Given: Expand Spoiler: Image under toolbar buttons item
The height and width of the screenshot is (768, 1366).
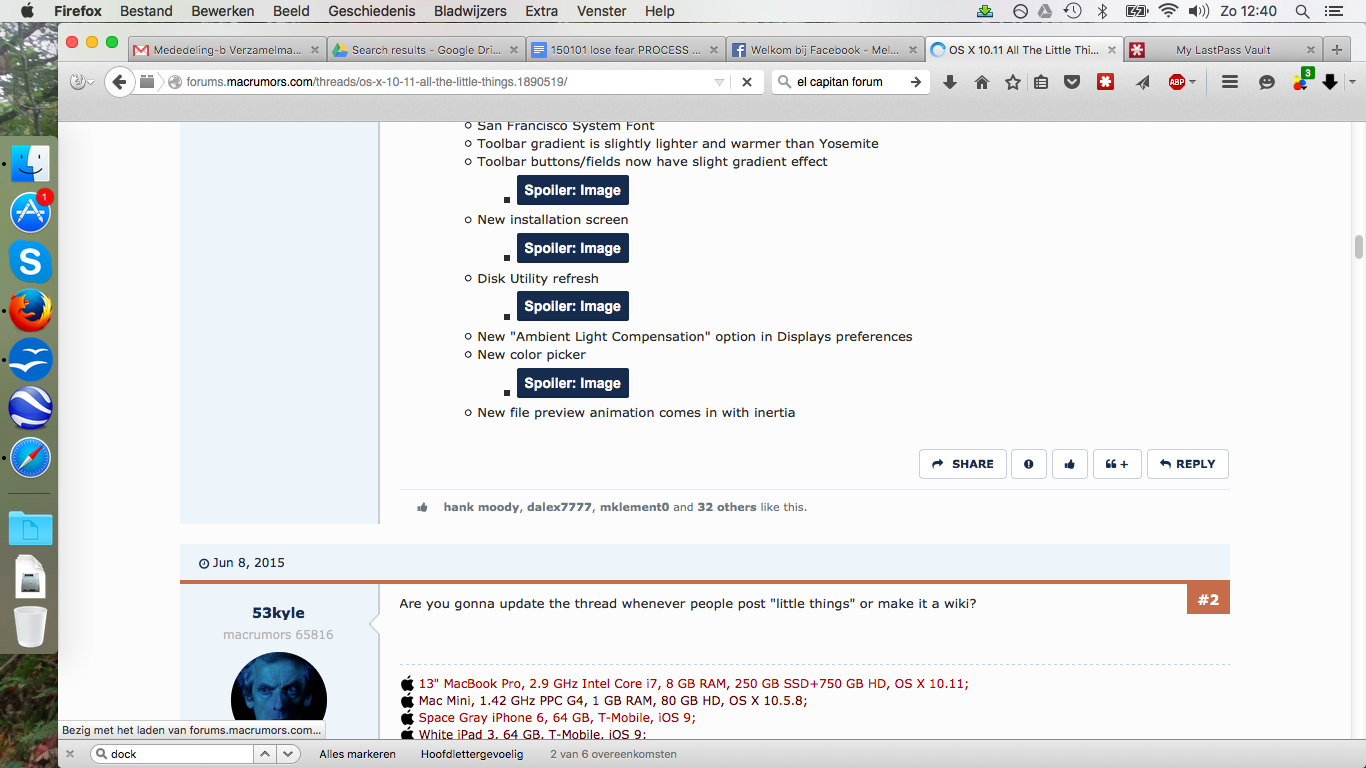Looking at the screenshot, I should coord(573,190).
